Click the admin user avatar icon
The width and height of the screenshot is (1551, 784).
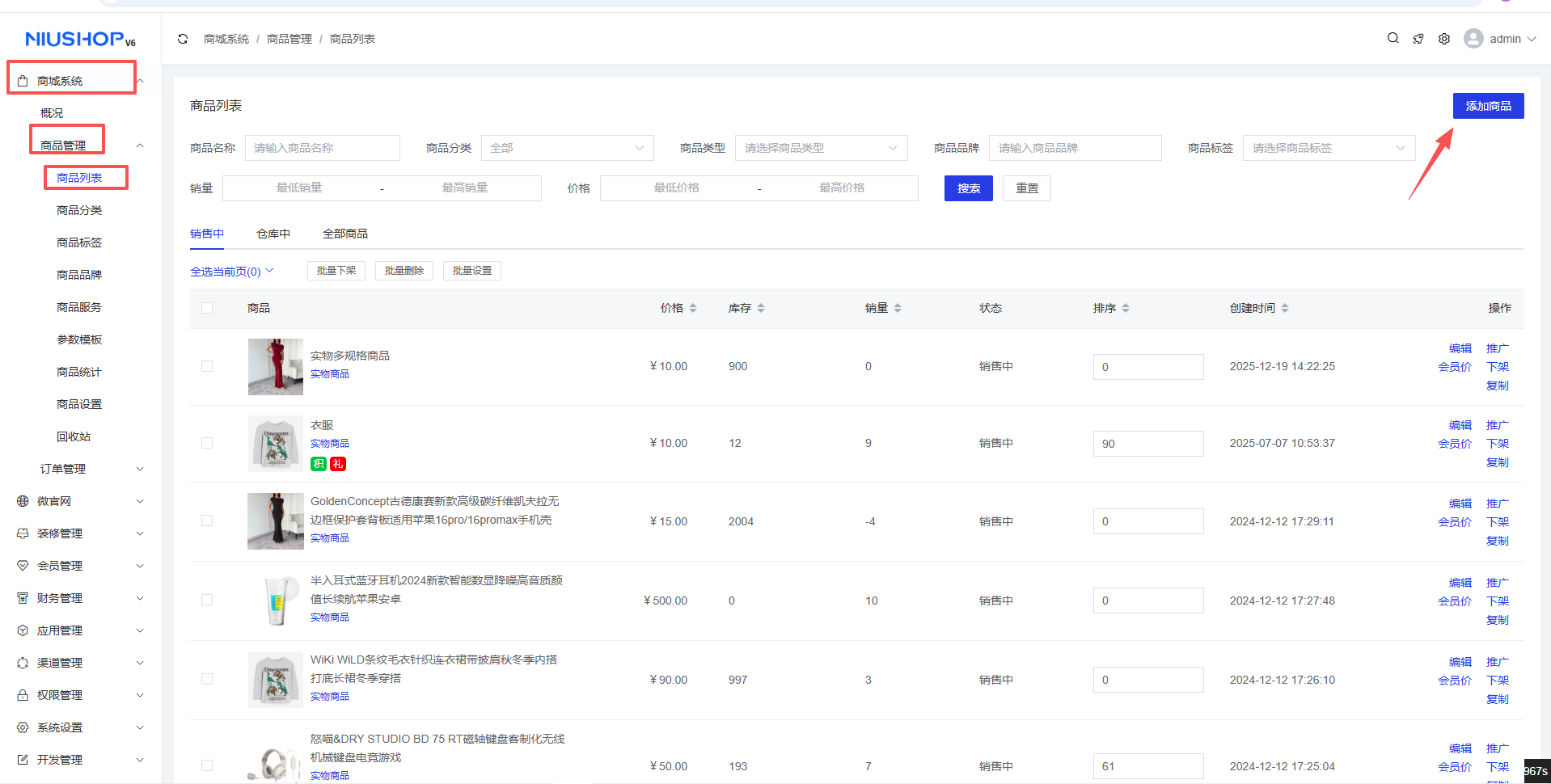1473,39
